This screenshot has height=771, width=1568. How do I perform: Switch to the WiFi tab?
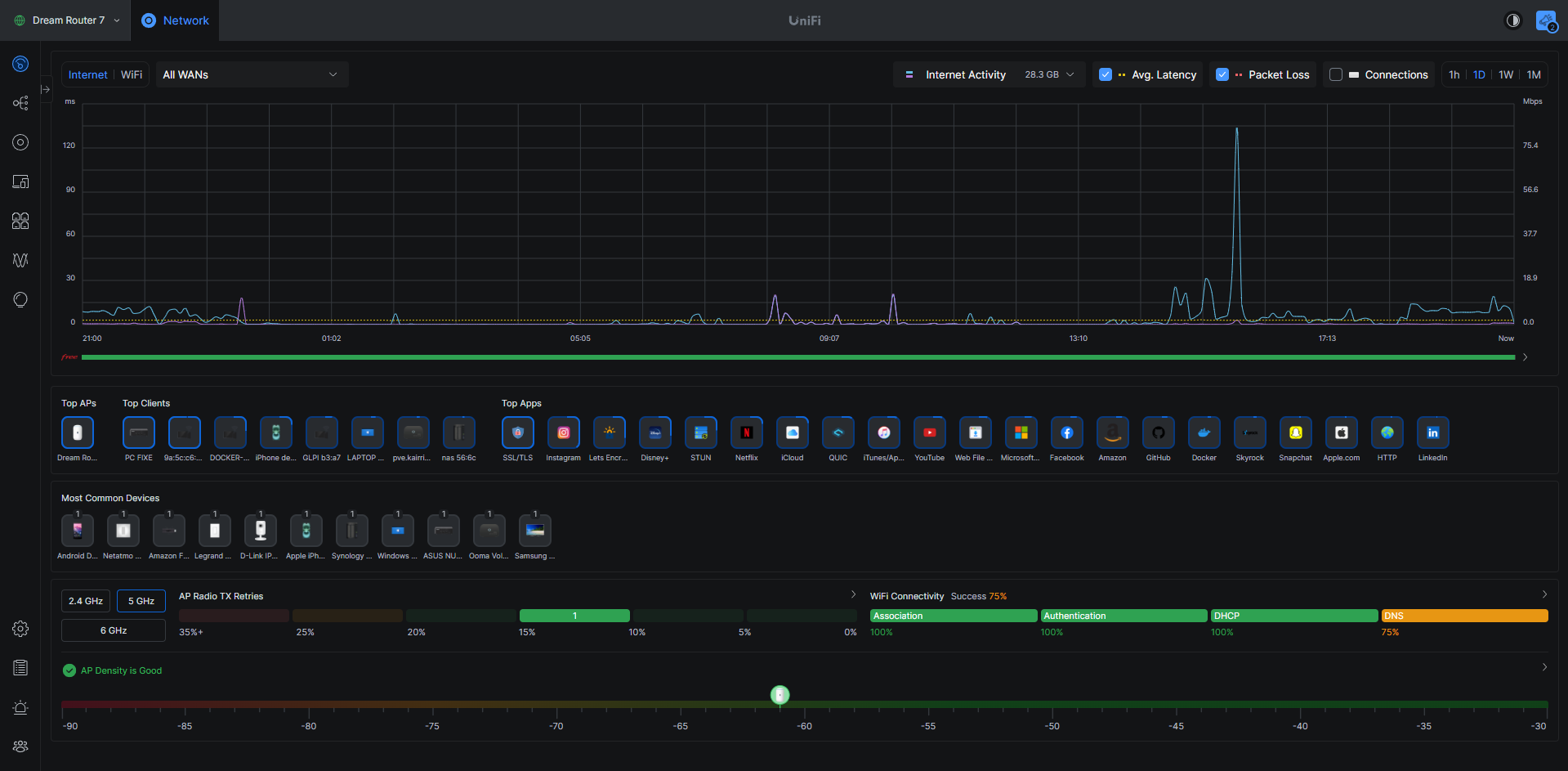[131, 74]
